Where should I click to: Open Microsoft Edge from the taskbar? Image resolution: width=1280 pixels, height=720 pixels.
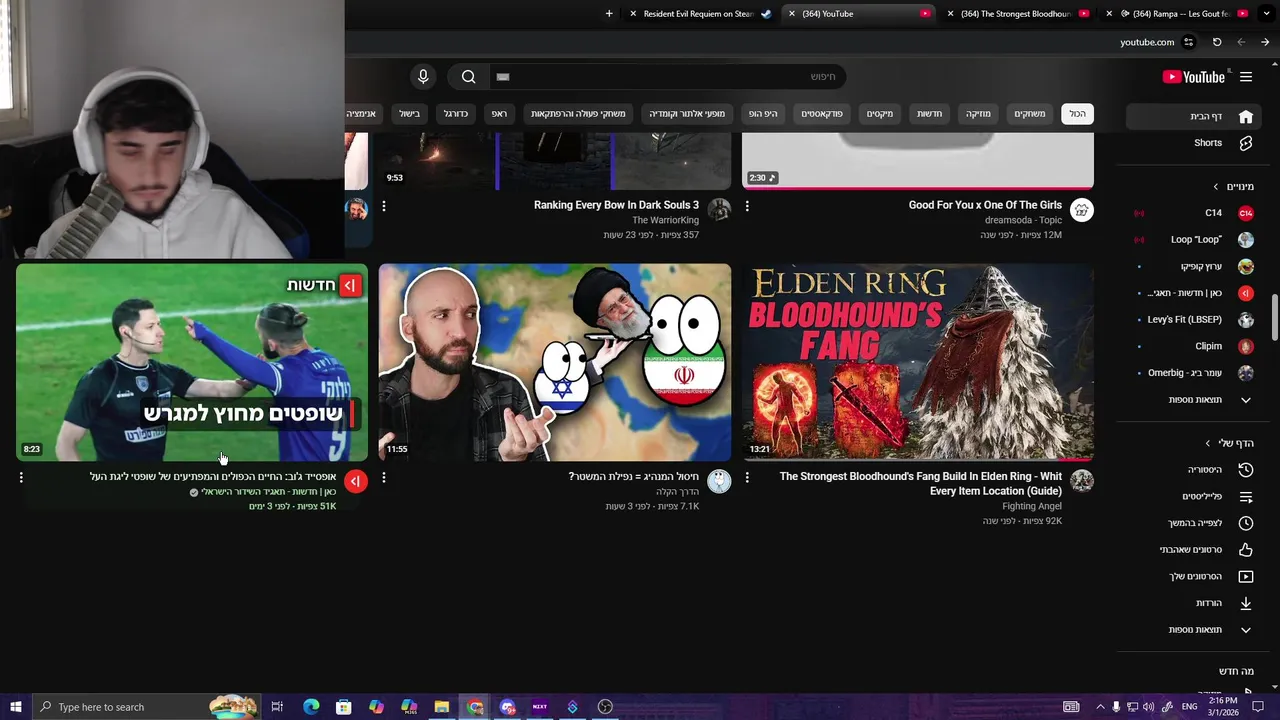pyautogui.click(x=311, y=707)
